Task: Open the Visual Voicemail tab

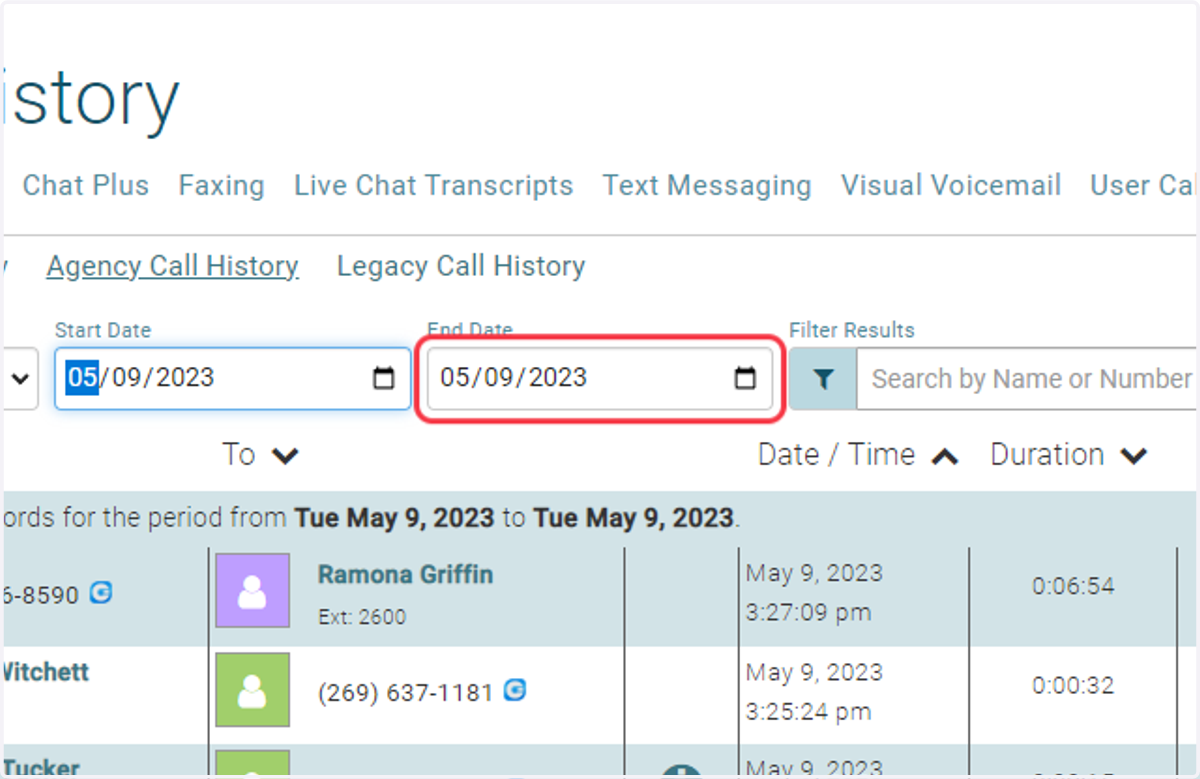Action: (x=951, y=186)
